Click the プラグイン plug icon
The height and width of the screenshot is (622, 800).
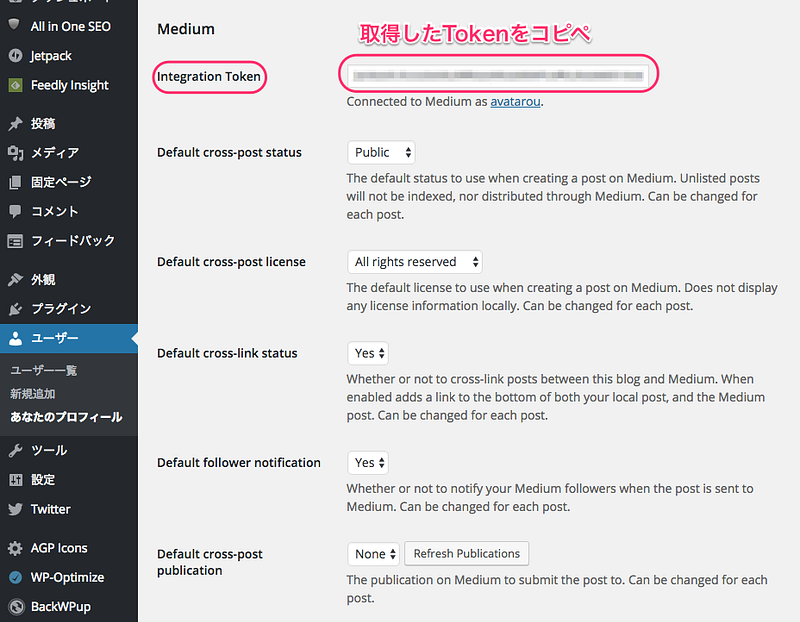coord(15,309)
